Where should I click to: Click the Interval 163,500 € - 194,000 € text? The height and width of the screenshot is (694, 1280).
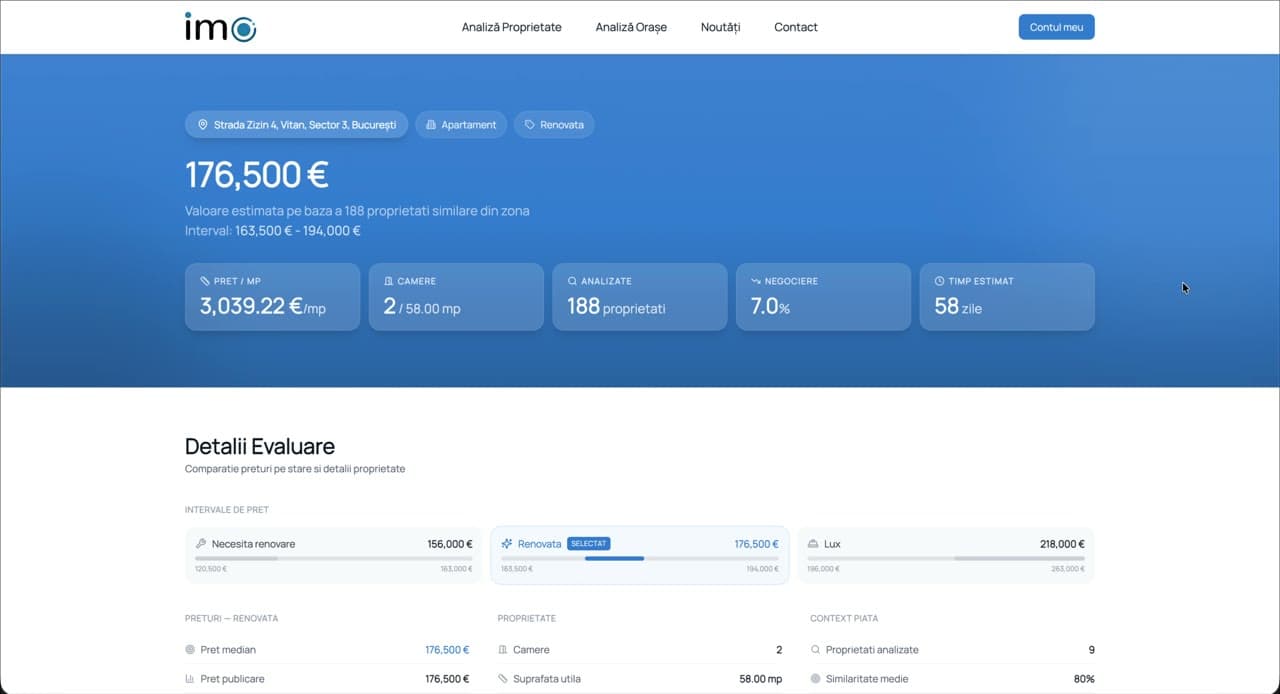click(x=273, y=231)
